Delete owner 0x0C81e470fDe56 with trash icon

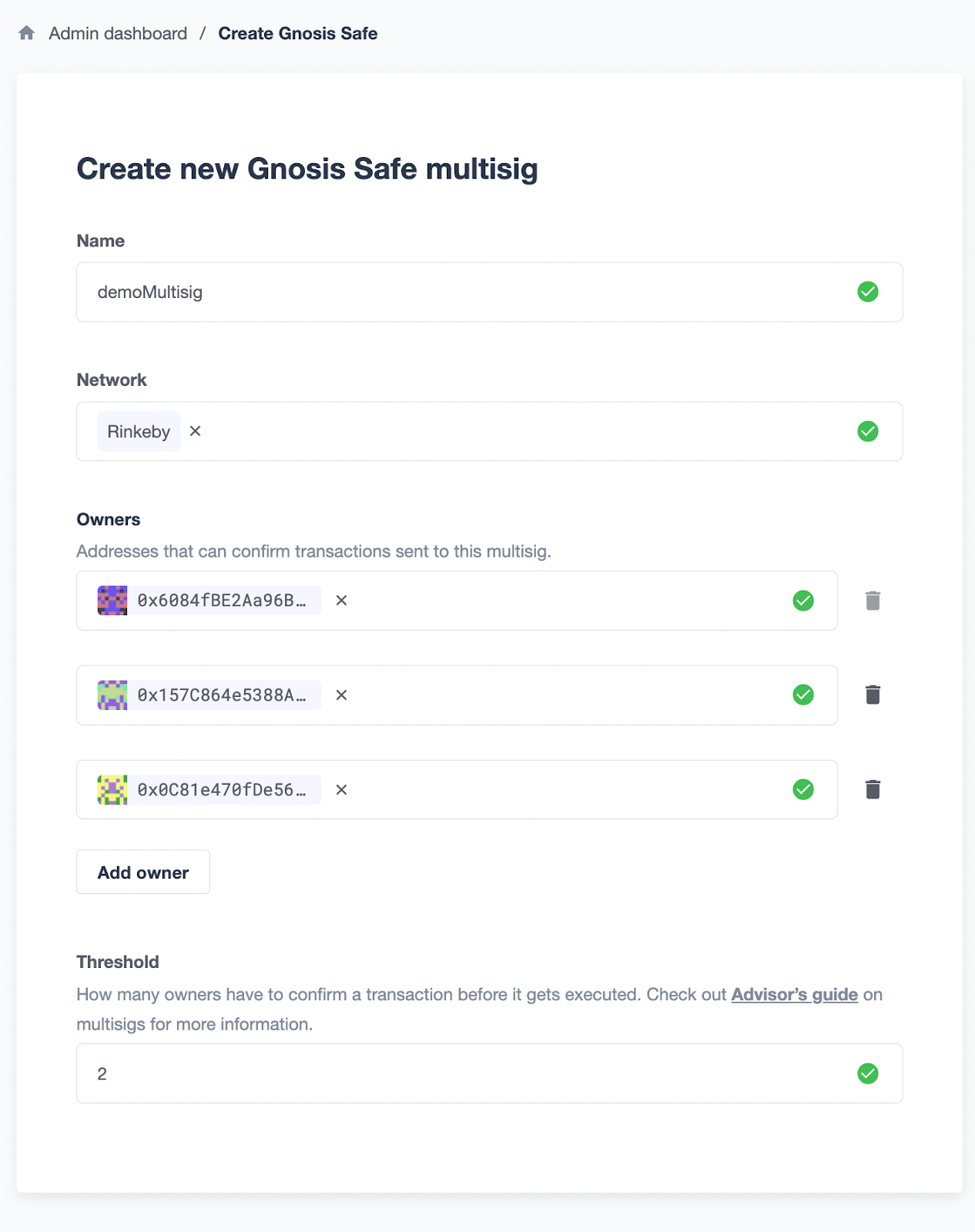pos(873,789)
